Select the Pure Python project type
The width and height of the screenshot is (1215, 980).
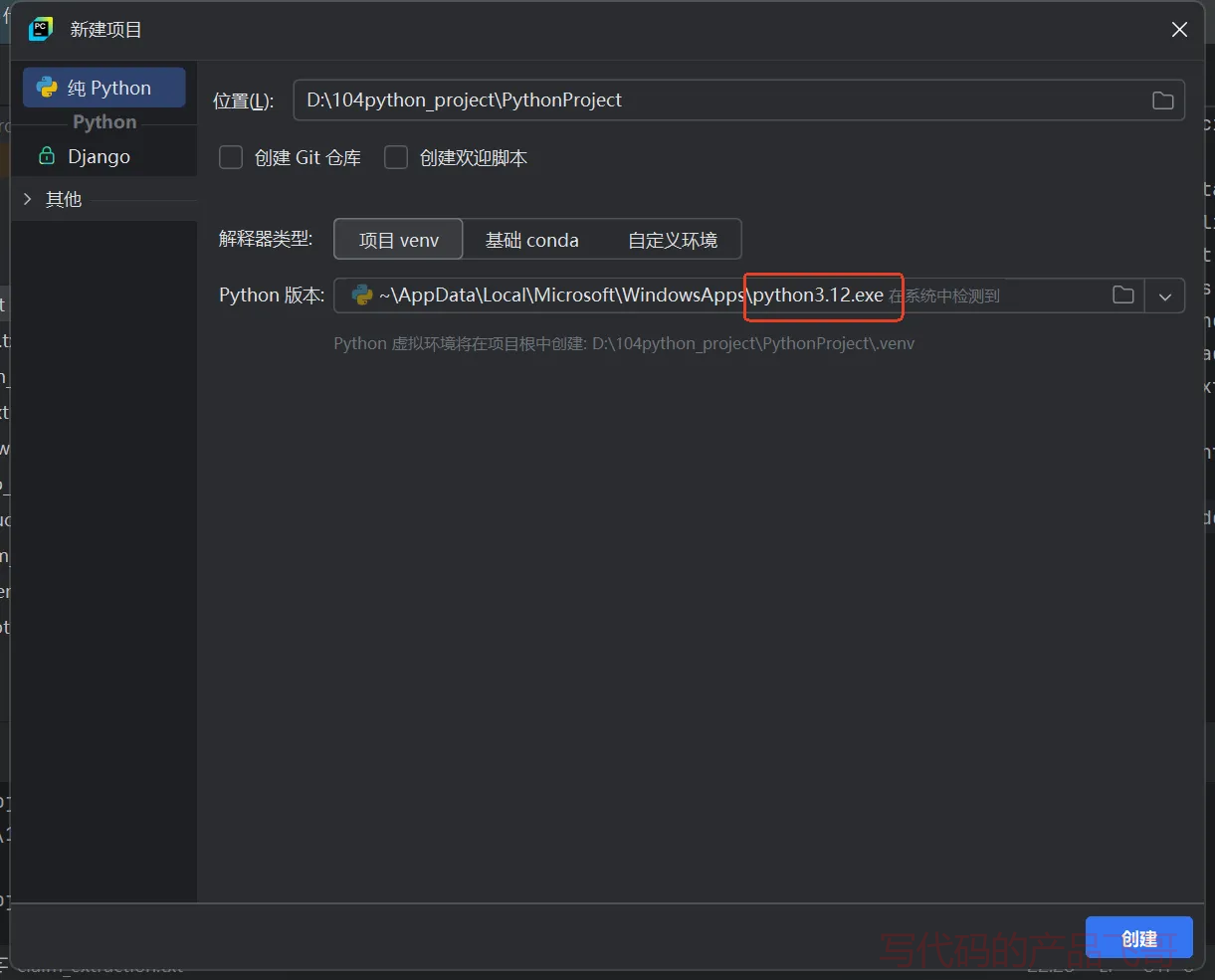coord(104,88)
